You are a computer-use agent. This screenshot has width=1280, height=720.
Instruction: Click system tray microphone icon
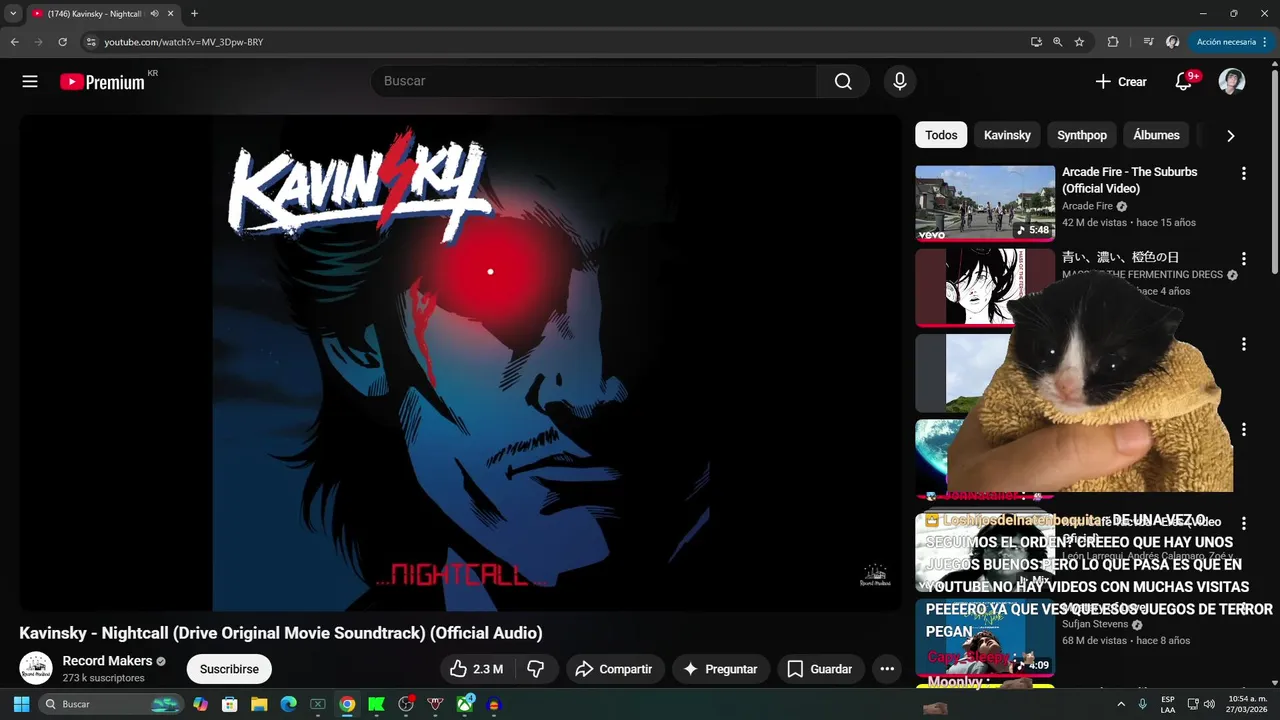pyautogui.click(x=1143, y=704)
